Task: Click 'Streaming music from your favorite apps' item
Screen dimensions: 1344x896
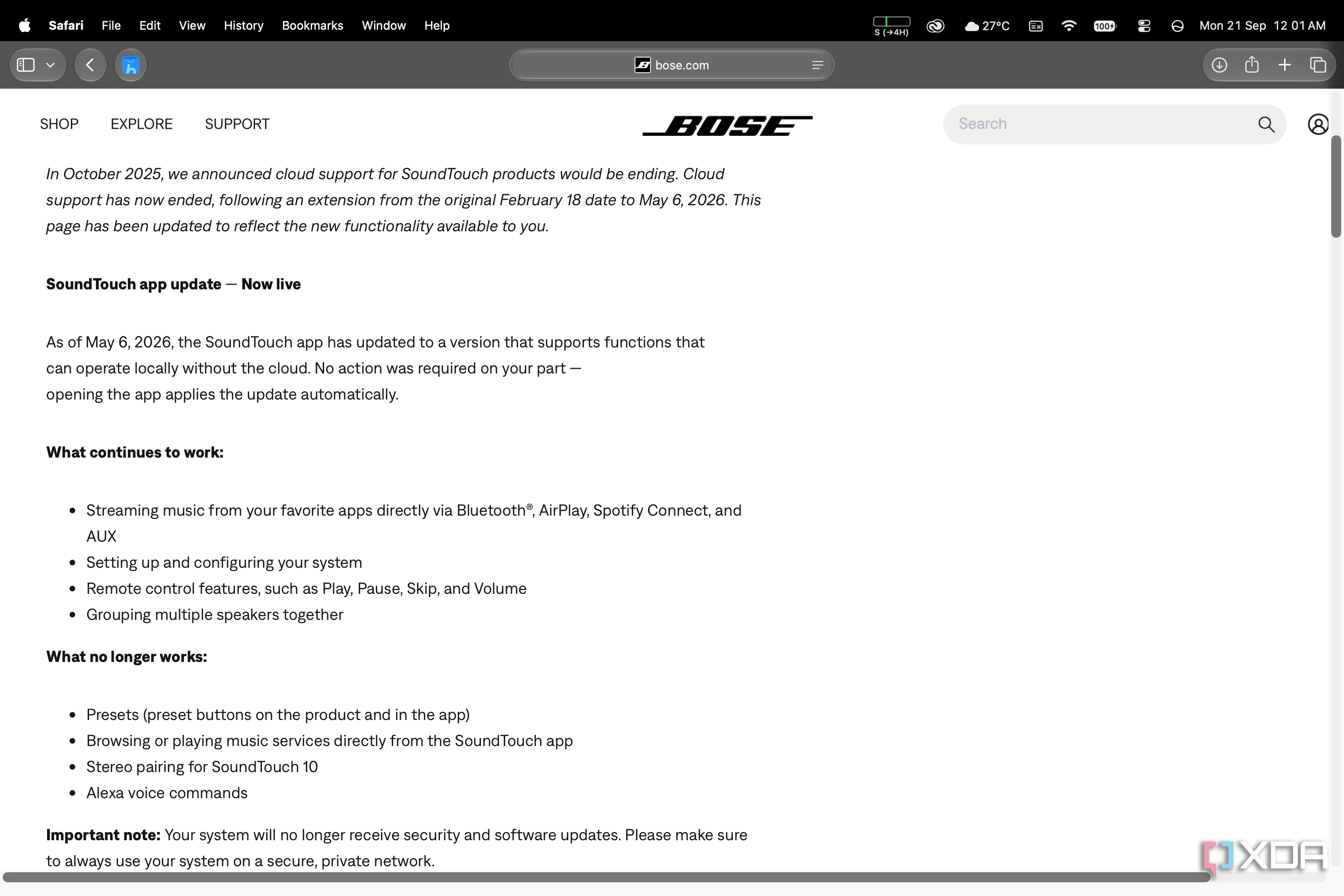Action: 414,523
